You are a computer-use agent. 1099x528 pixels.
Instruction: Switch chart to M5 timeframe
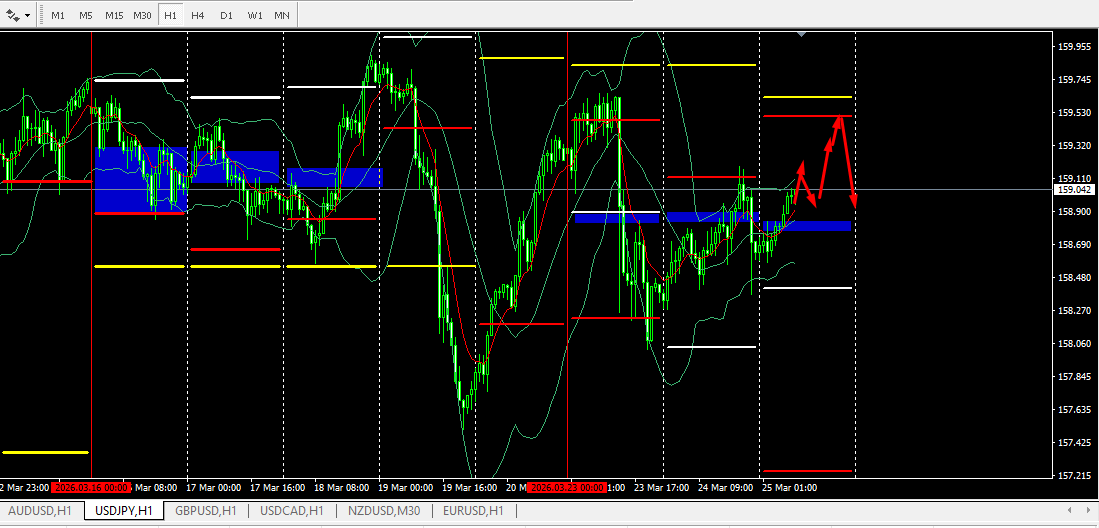(86, 15)
